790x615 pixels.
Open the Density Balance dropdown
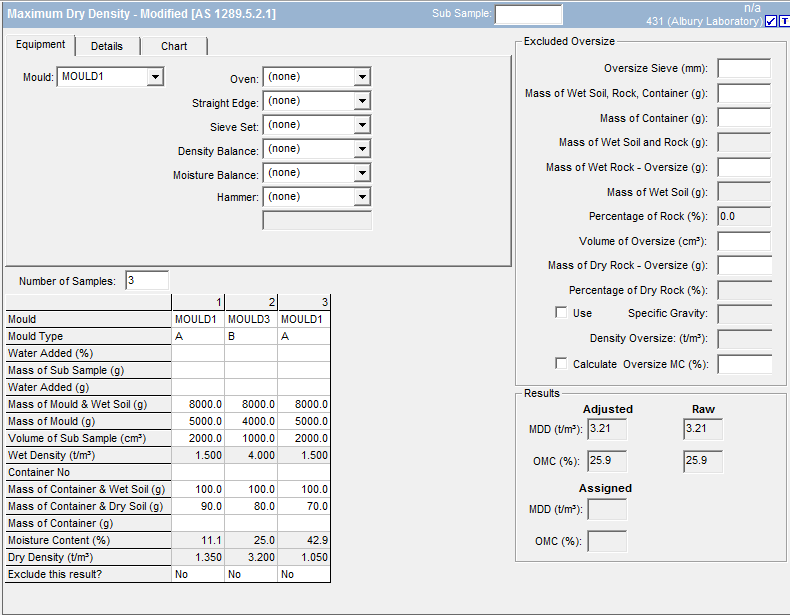[362, 149]
